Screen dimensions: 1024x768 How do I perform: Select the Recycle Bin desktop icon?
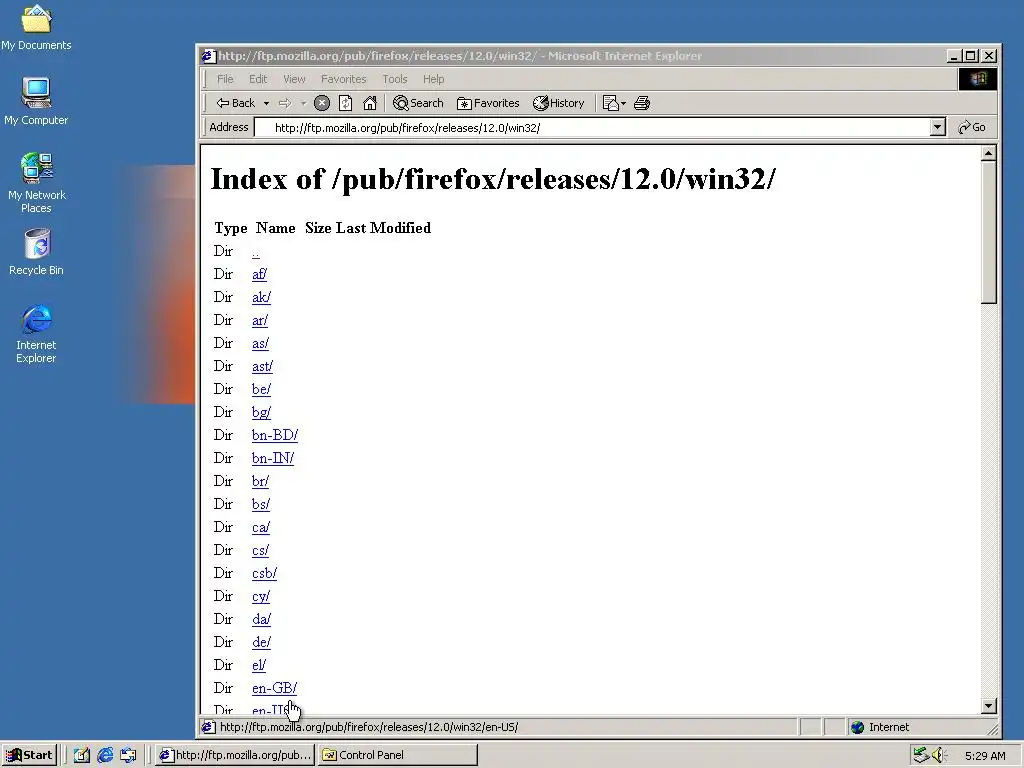tap(36, 252)
